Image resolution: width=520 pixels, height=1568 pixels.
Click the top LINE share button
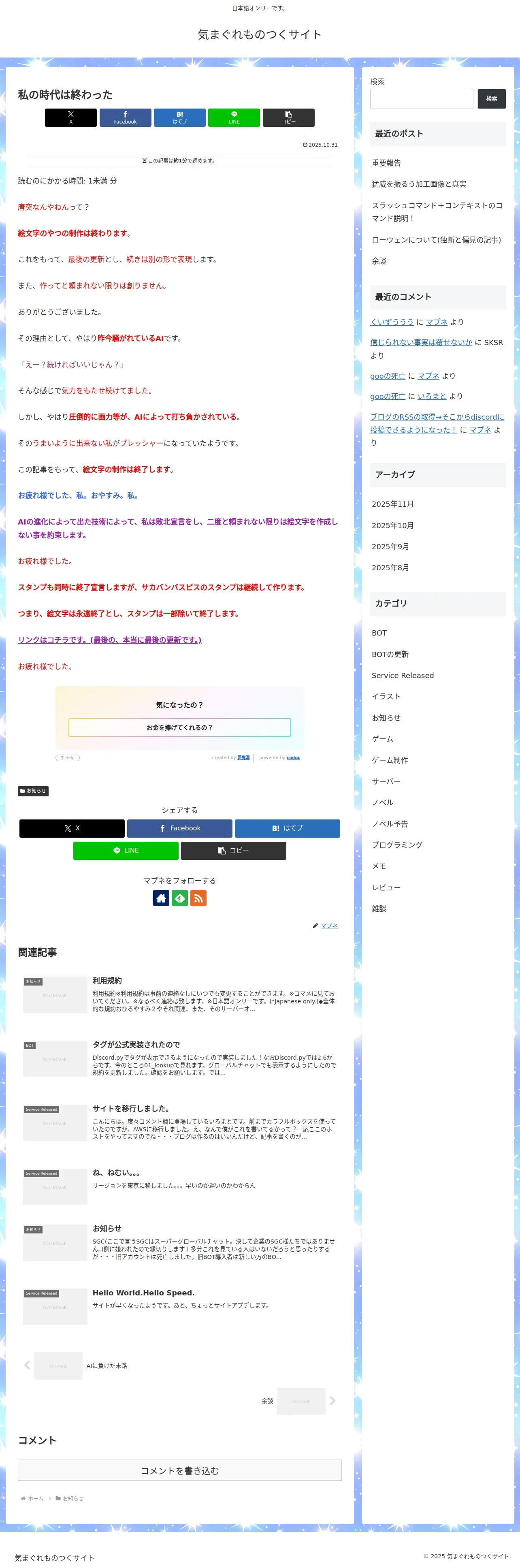[x=234, y=117]
